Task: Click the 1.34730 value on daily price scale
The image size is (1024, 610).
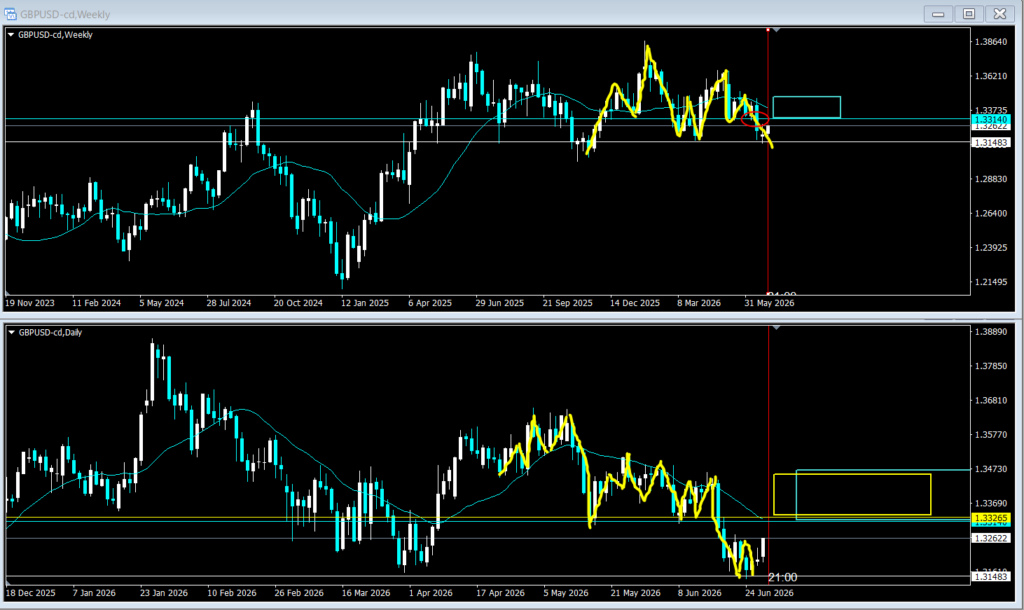Action: pyautogui.click(x=990, y=469)
